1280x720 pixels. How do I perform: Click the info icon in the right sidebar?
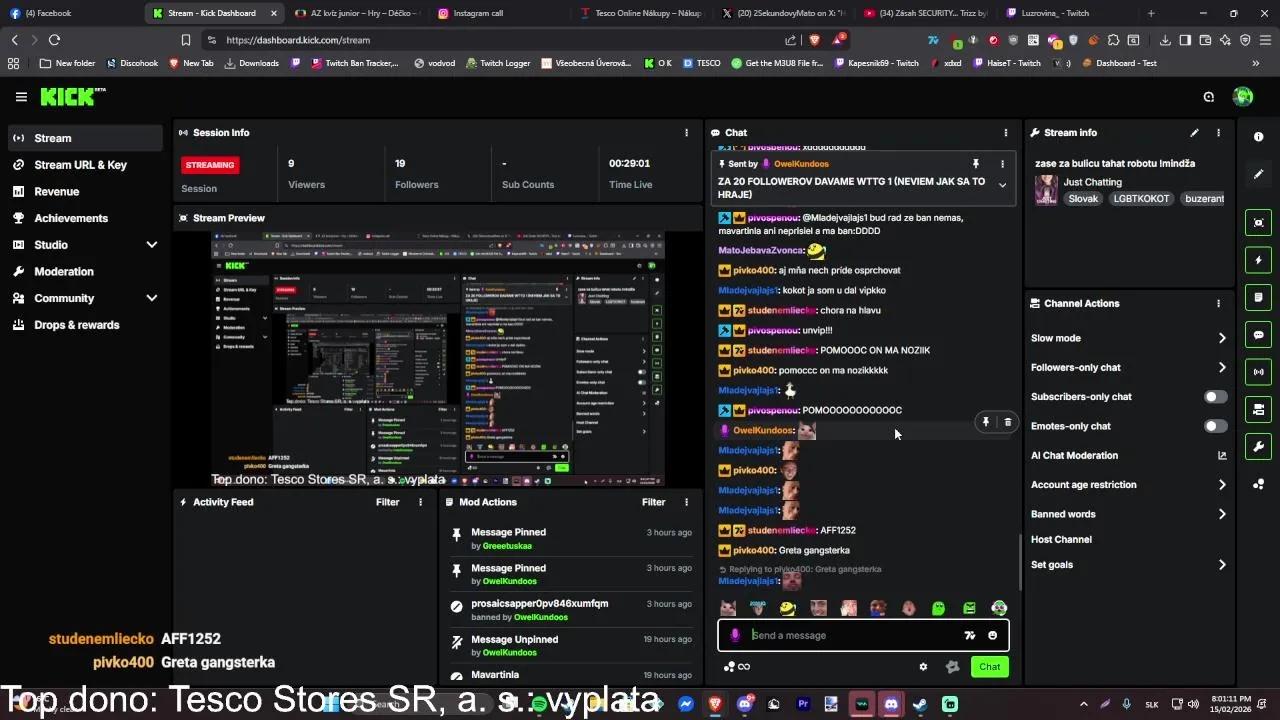click(1259, 137)
